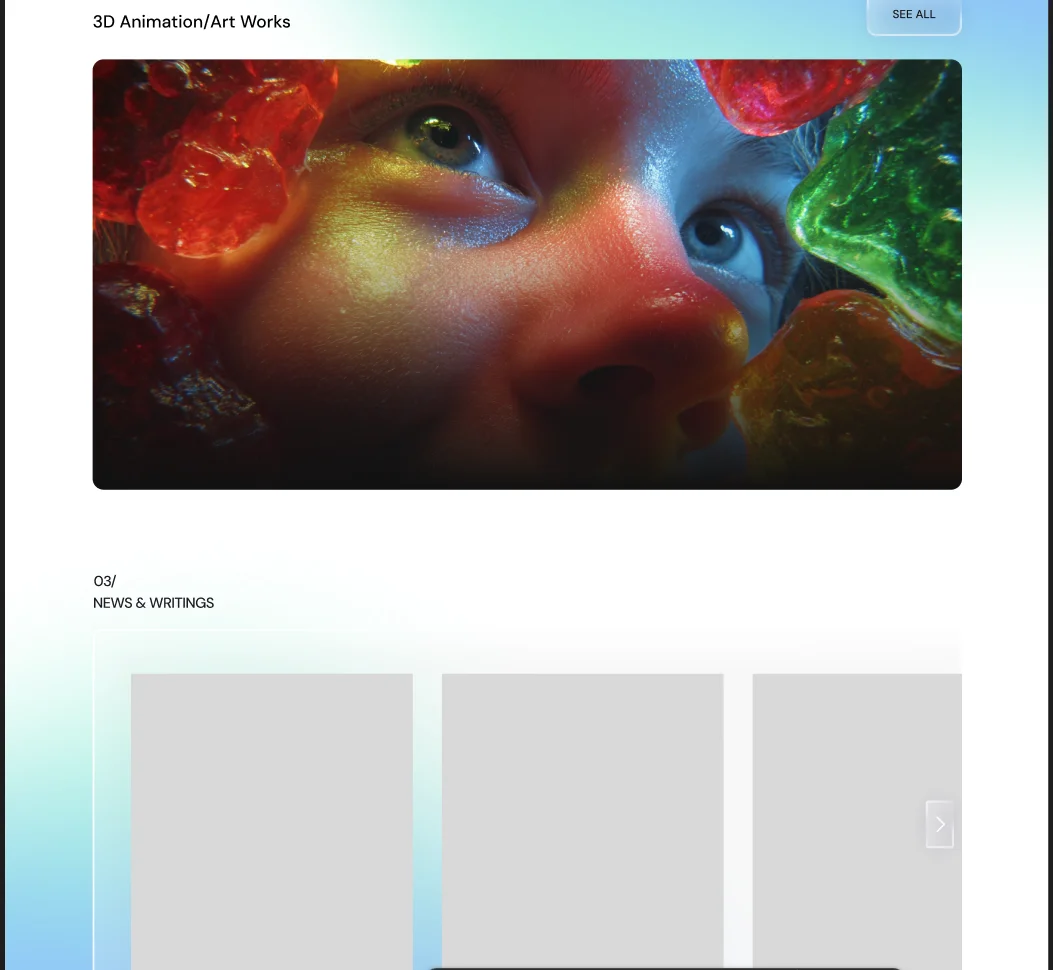Click the bright red gummy cluster at top left
Screen dimensions: 1053x970
click(215, 155)
